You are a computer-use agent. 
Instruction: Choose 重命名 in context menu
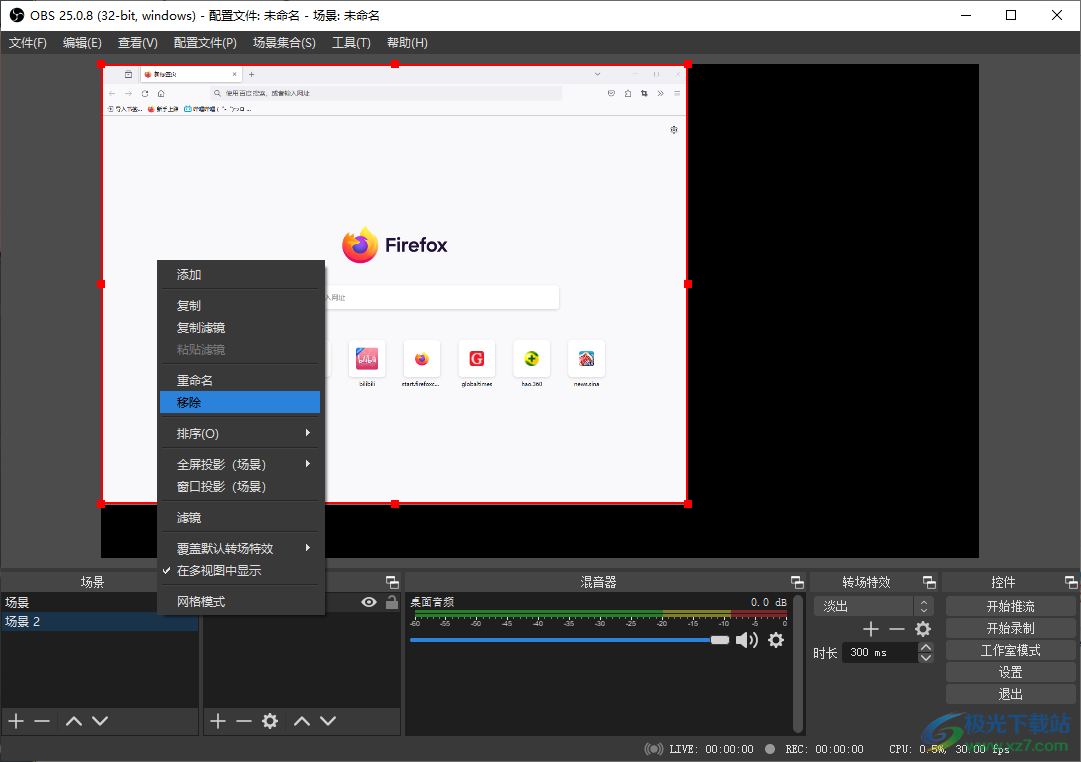click(239, 381)
